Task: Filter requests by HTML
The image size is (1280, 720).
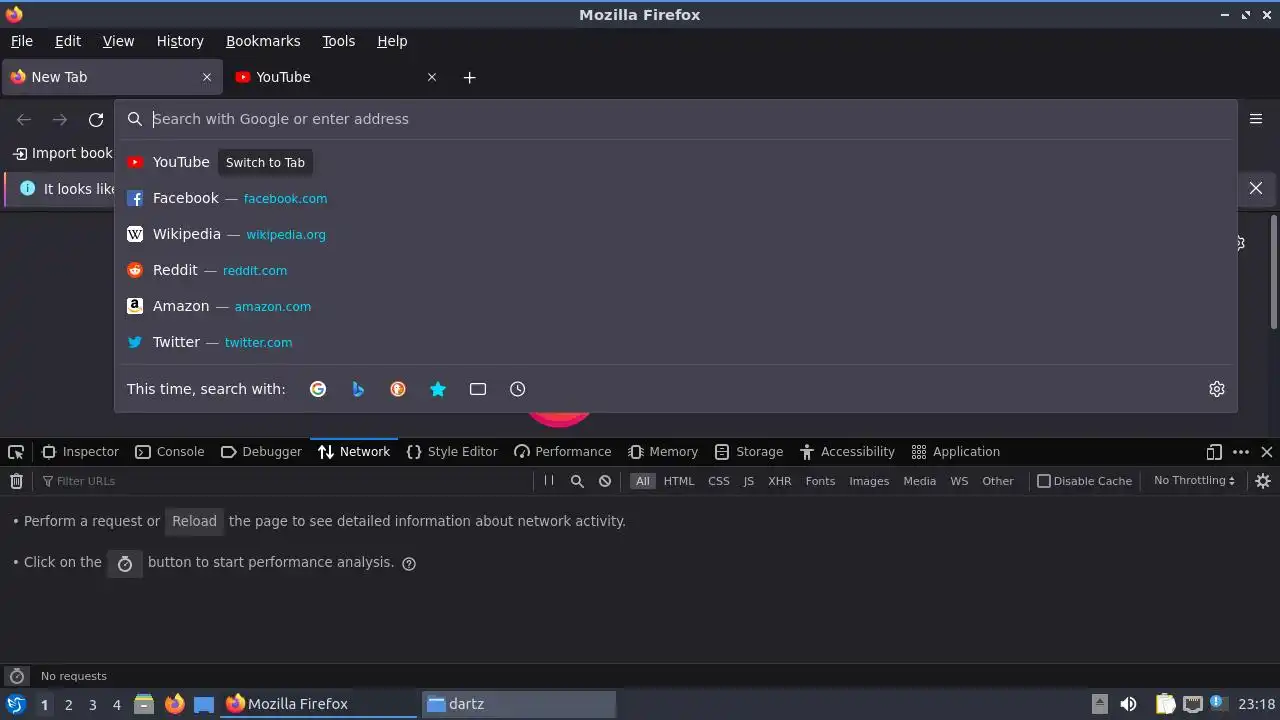Action: tap(679, 481)
